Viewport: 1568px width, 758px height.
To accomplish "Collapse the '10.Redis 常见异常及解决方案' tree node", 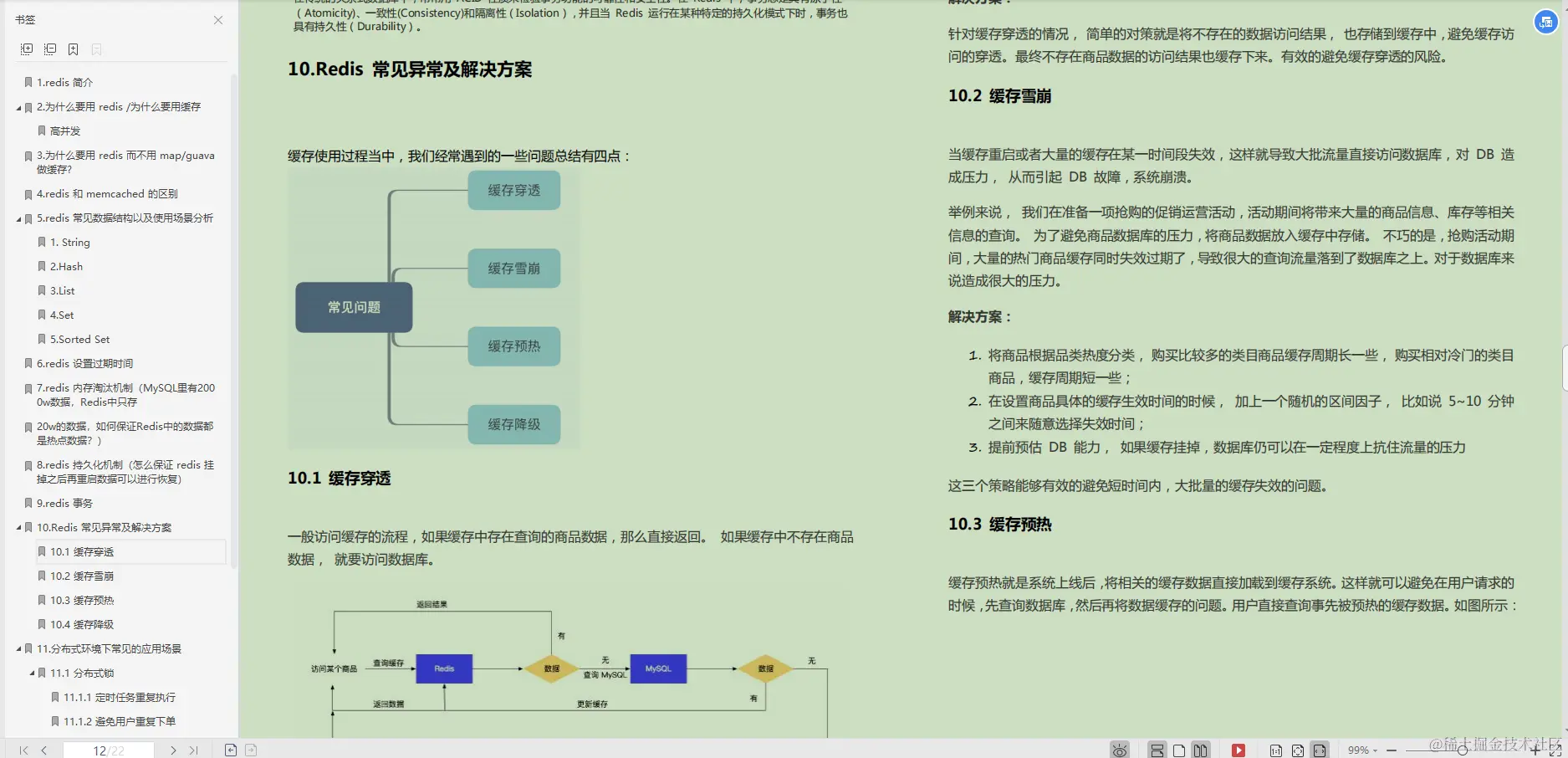I will point(21,527).
